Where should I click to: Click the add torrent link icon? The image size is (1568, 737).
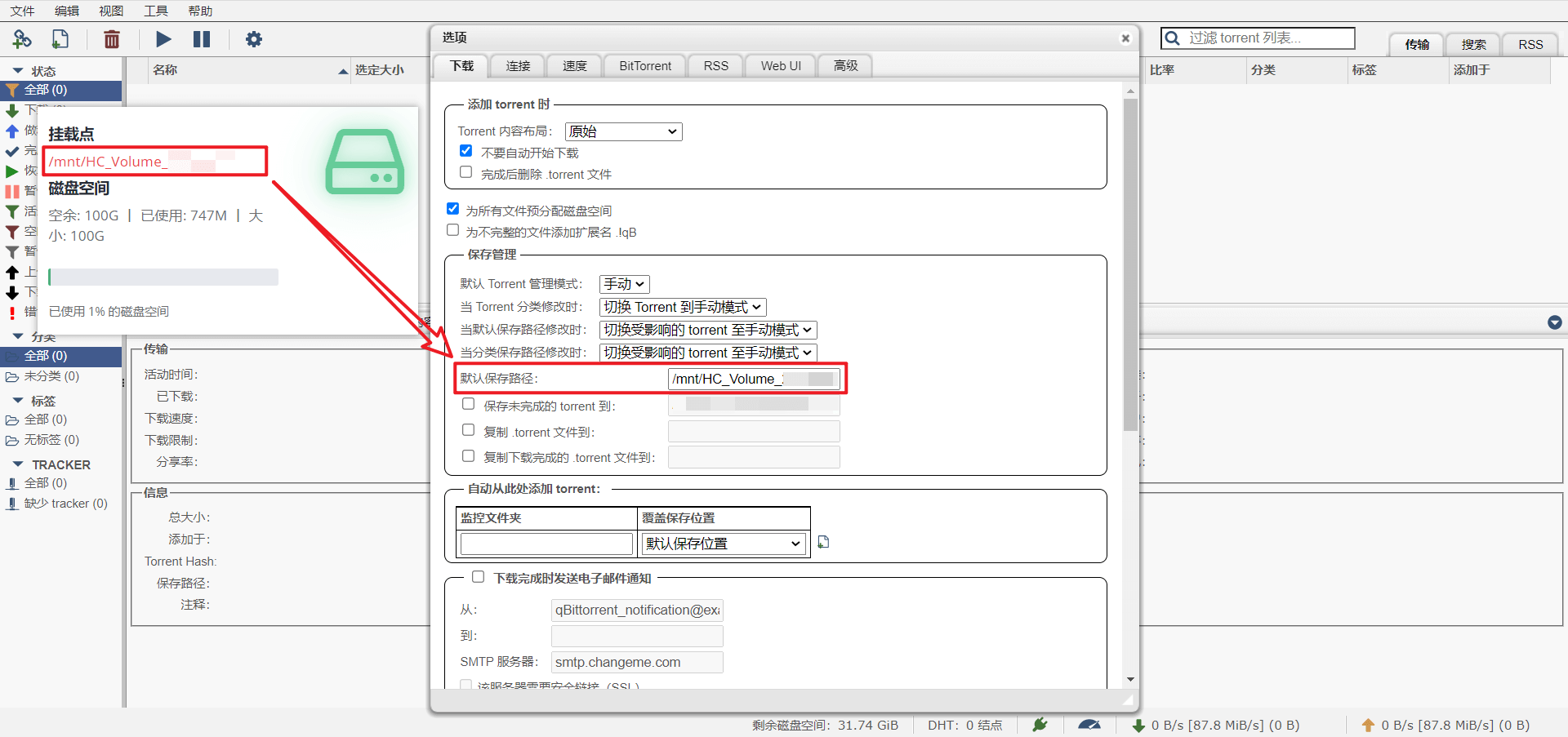22,38
